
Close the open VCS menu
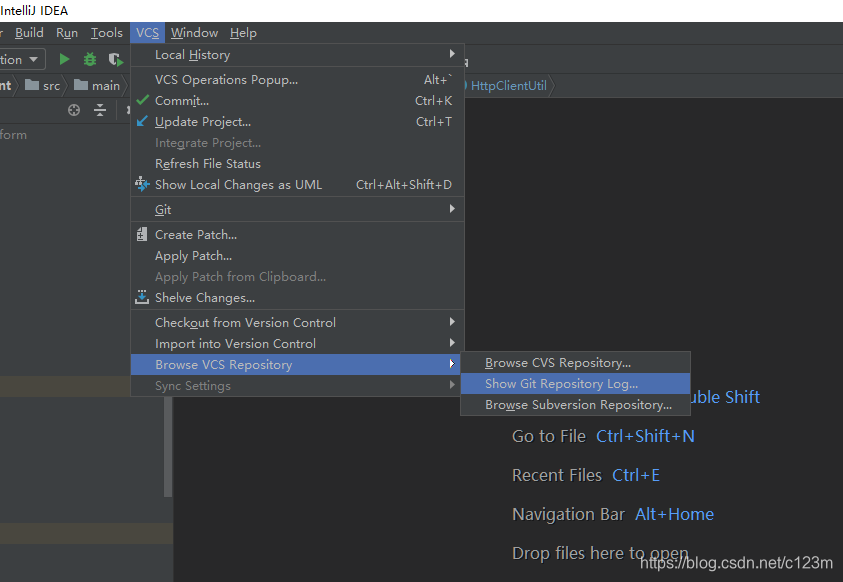[x=147, y=33]
